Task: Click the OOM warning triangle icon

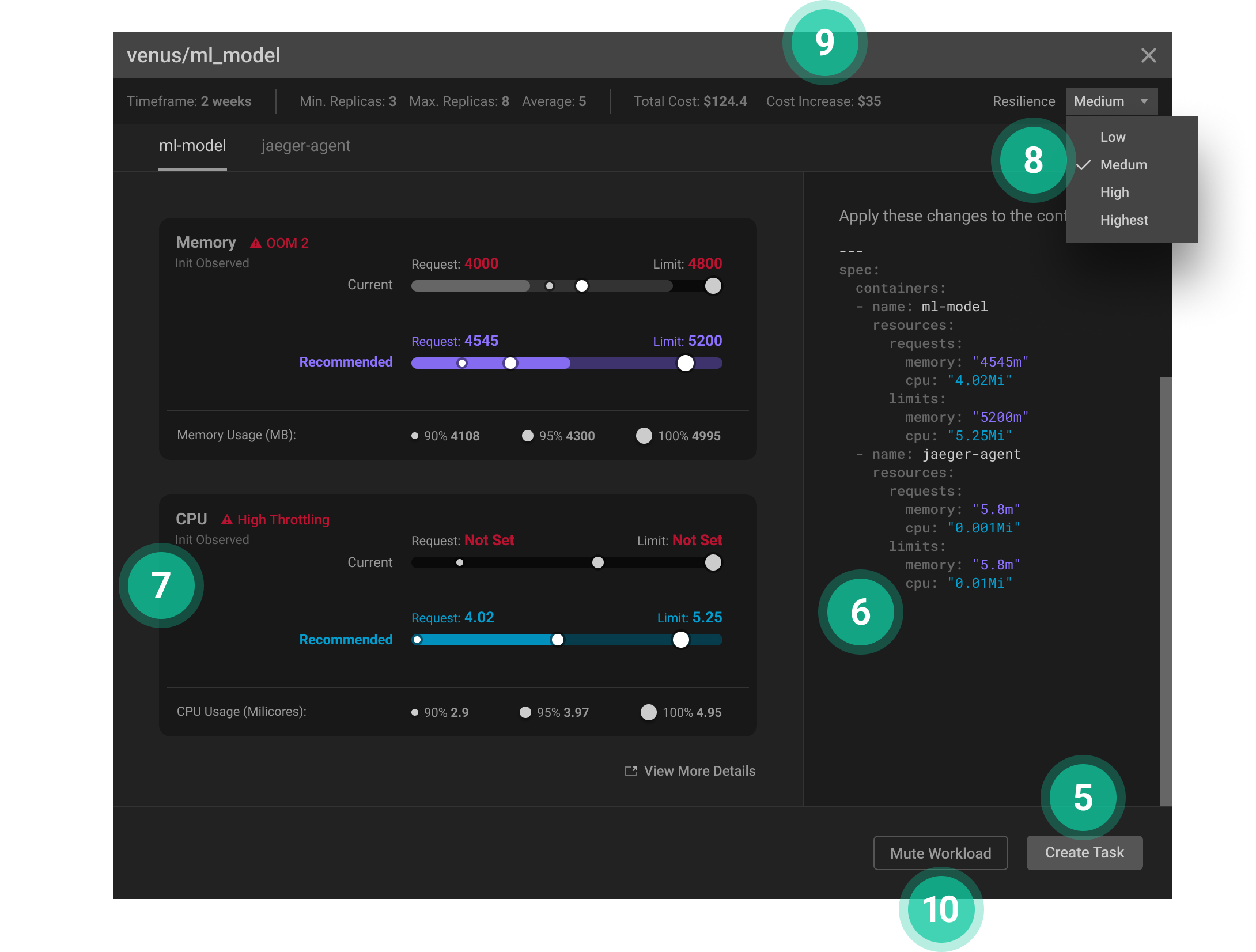Action: (255, 243)
